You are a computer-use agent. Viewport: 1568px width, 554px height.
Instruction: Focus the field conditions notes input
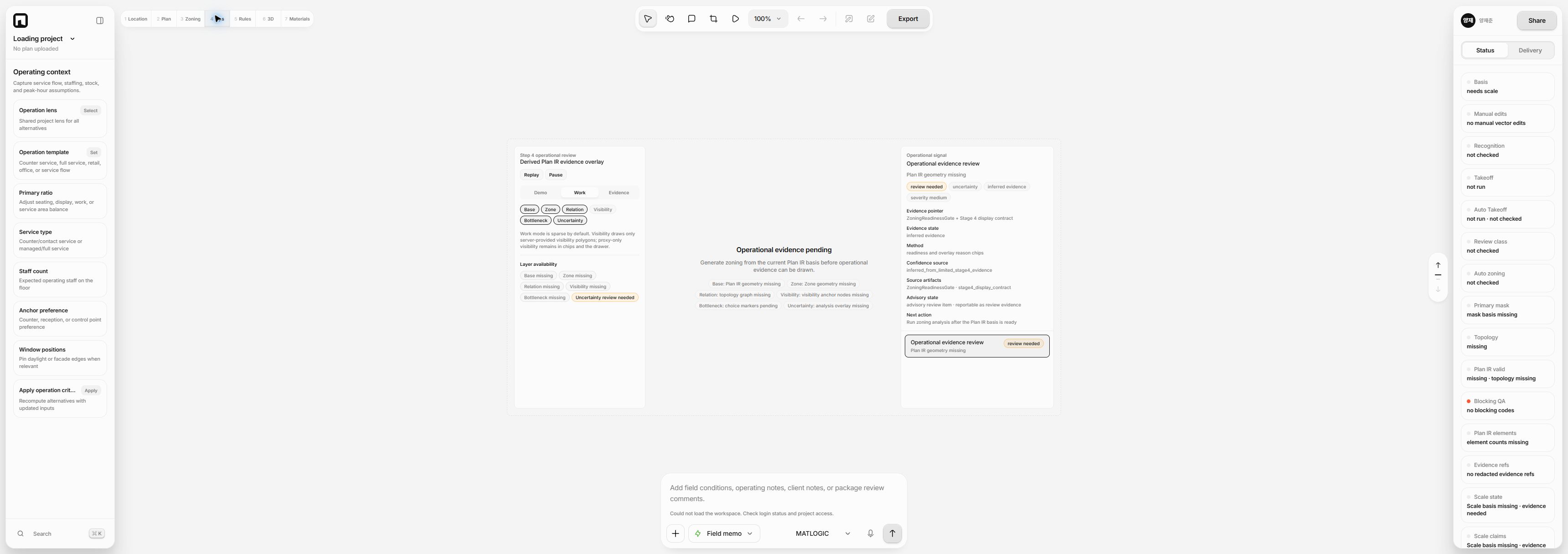(784, 493)
